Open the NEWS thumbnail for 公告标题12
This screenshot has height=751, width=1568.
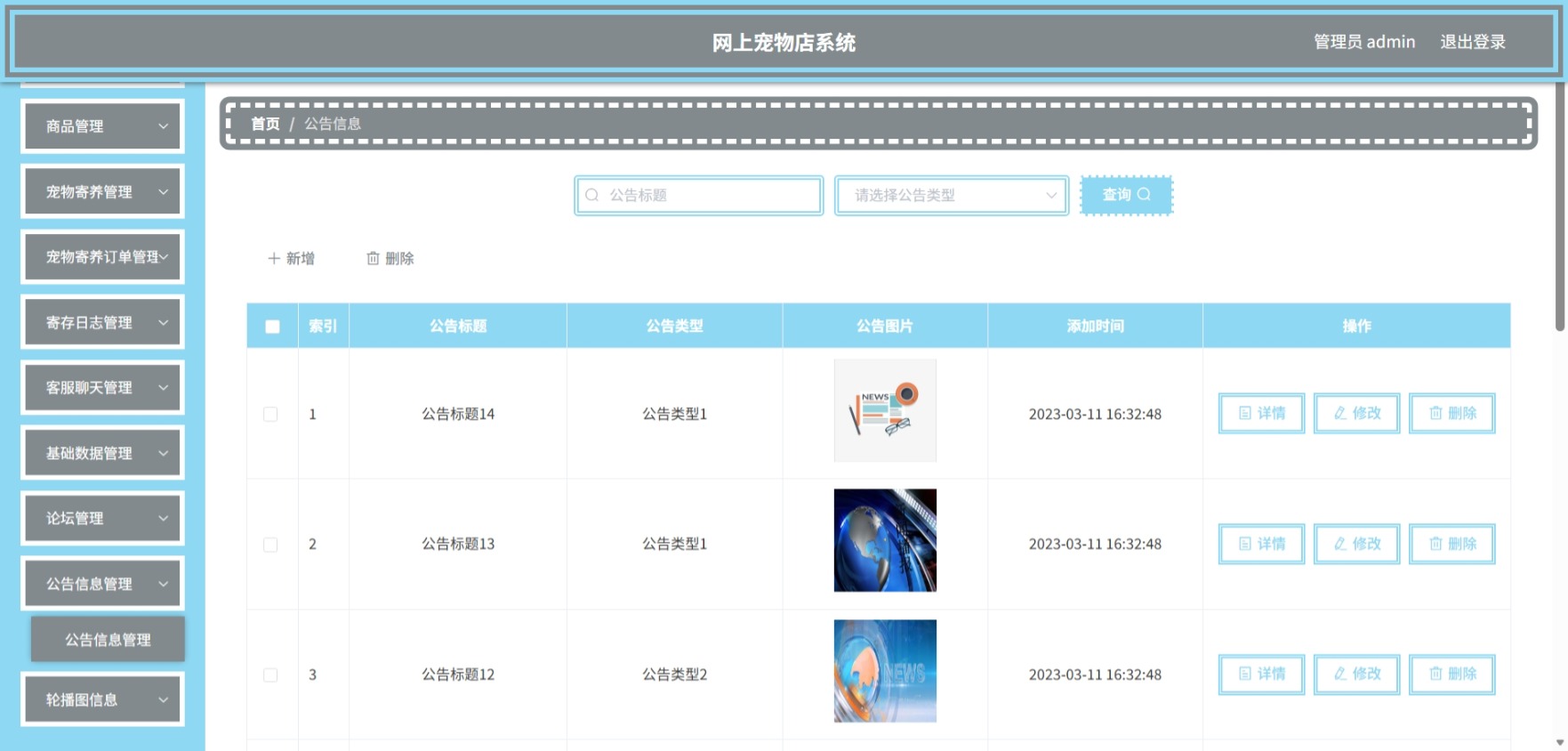[885, 671]
